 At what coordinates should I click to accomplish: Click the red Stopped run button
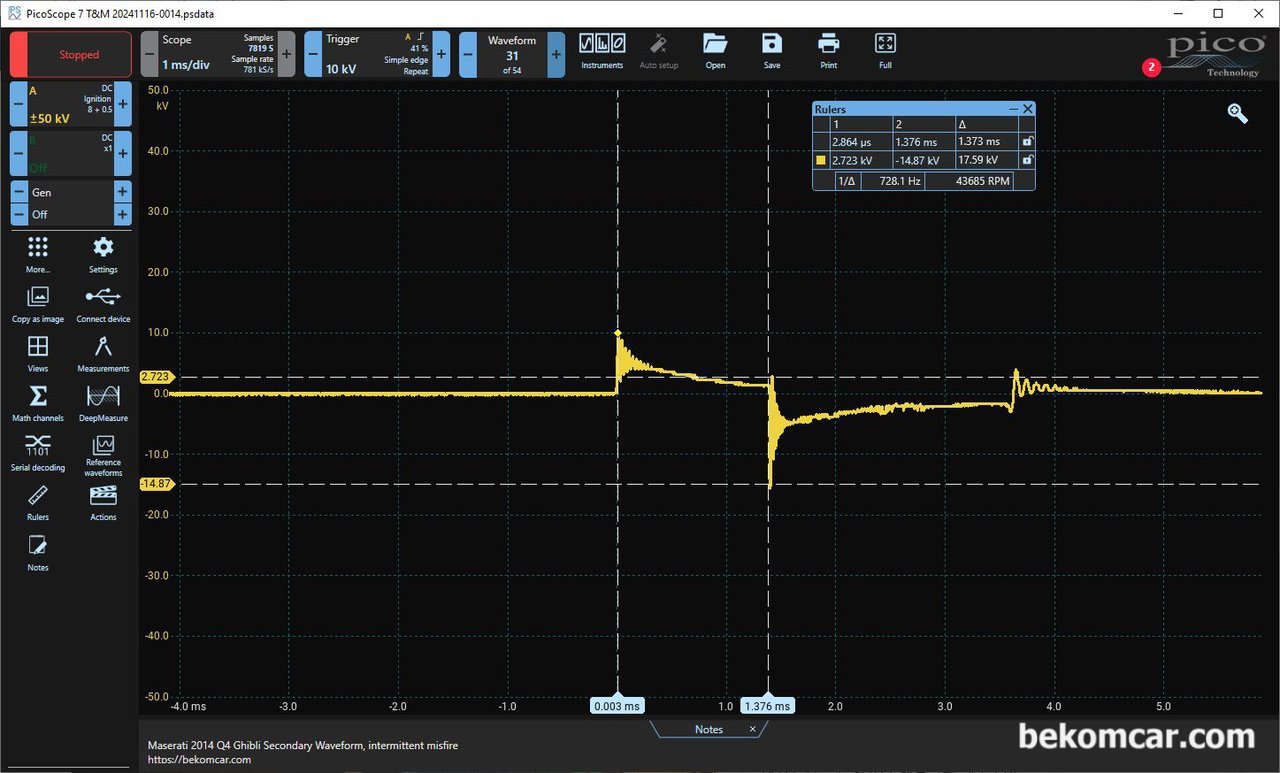pos(70,55)
